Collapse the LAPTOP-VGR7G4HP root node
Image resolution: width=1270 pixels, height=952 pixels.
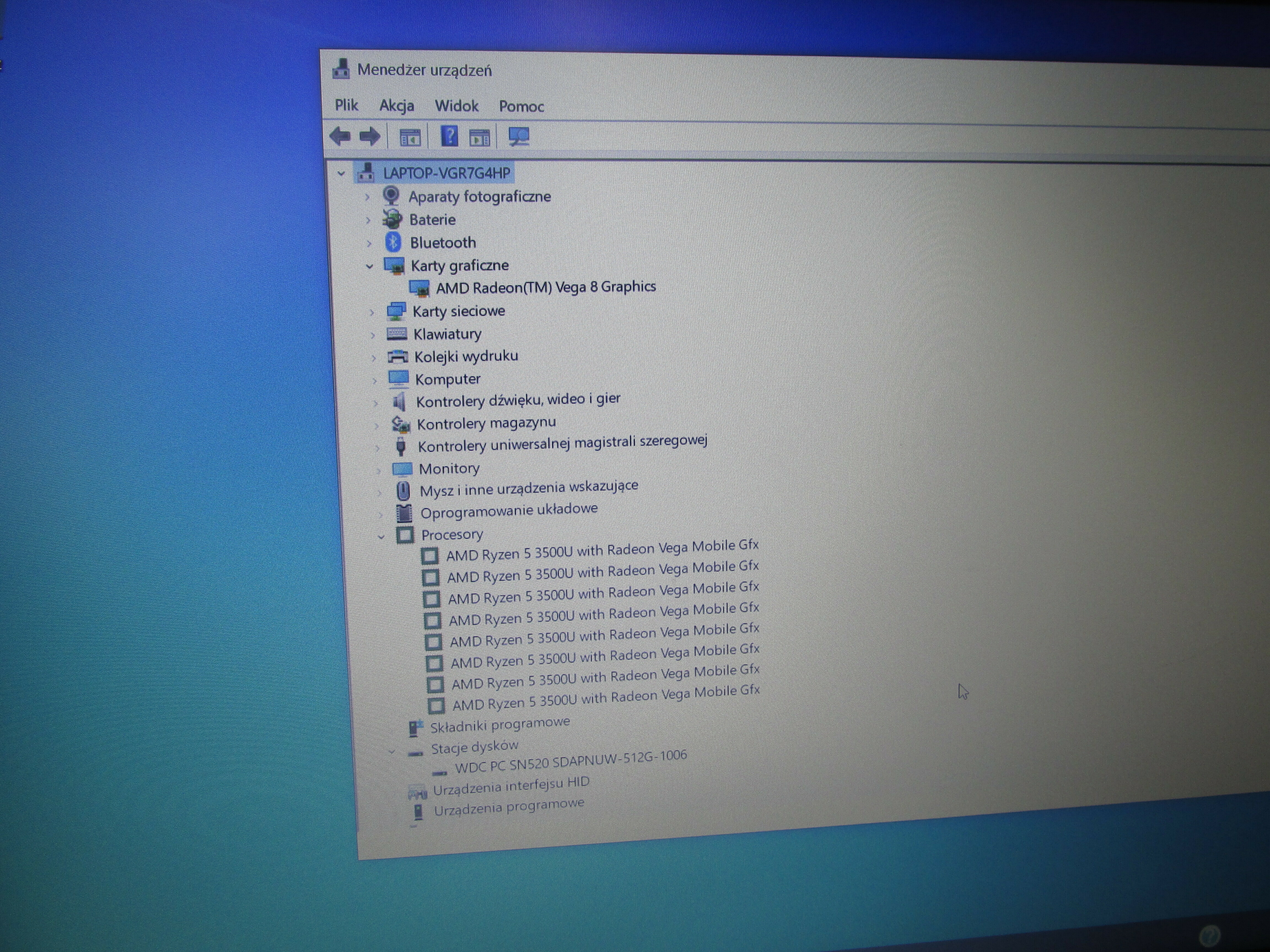coord(341,173)
